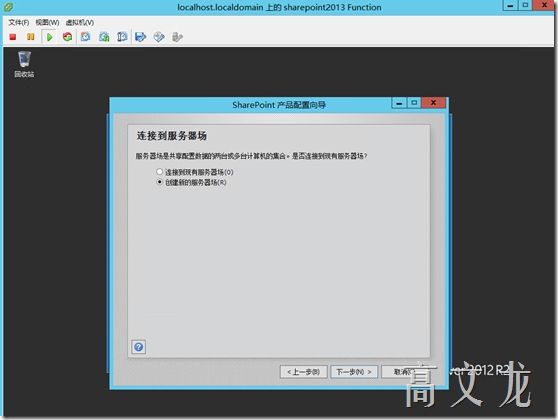Click the 连接到服务器场 heading text

click(172, 136)
